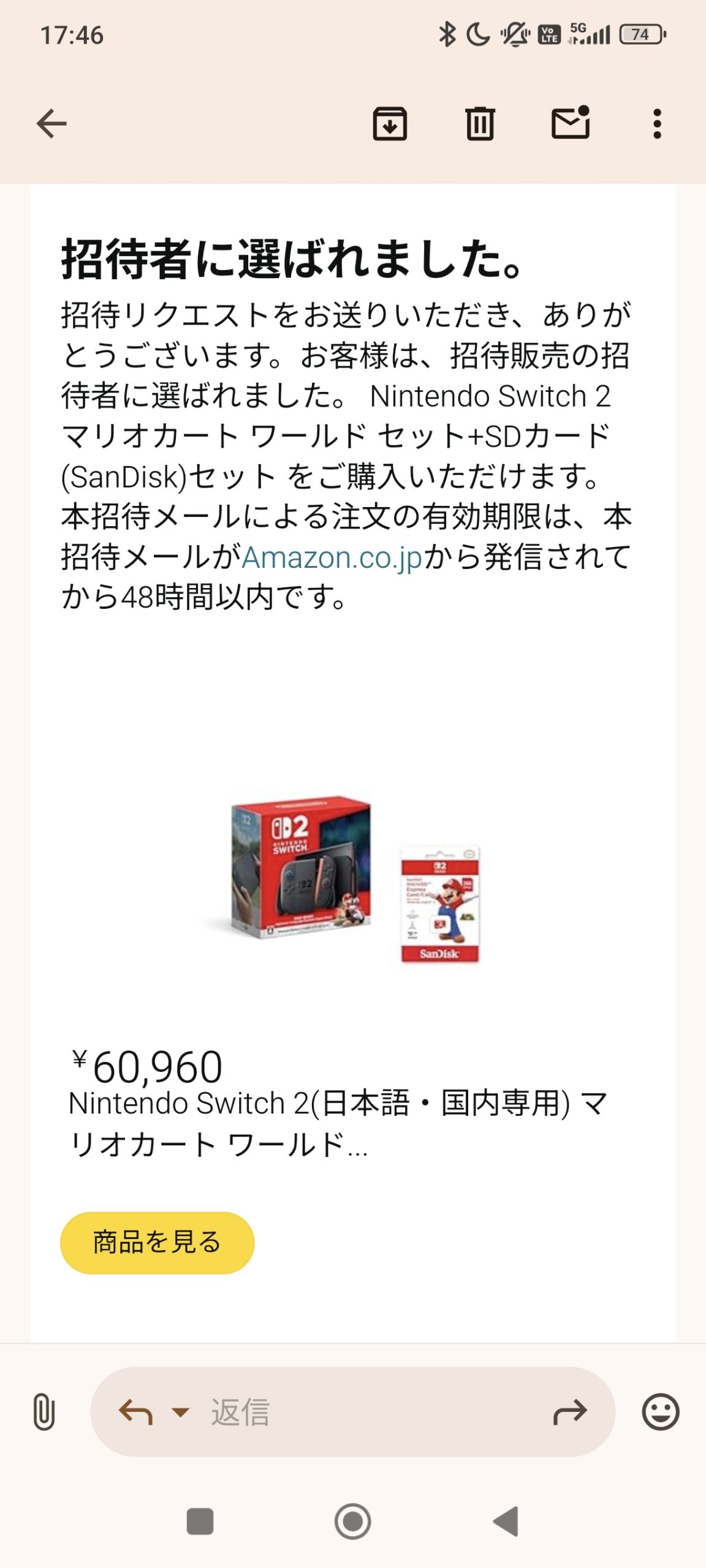Open the emoji reaction picker
This screenshot has height=1568, width=706.
point(660,1412)
